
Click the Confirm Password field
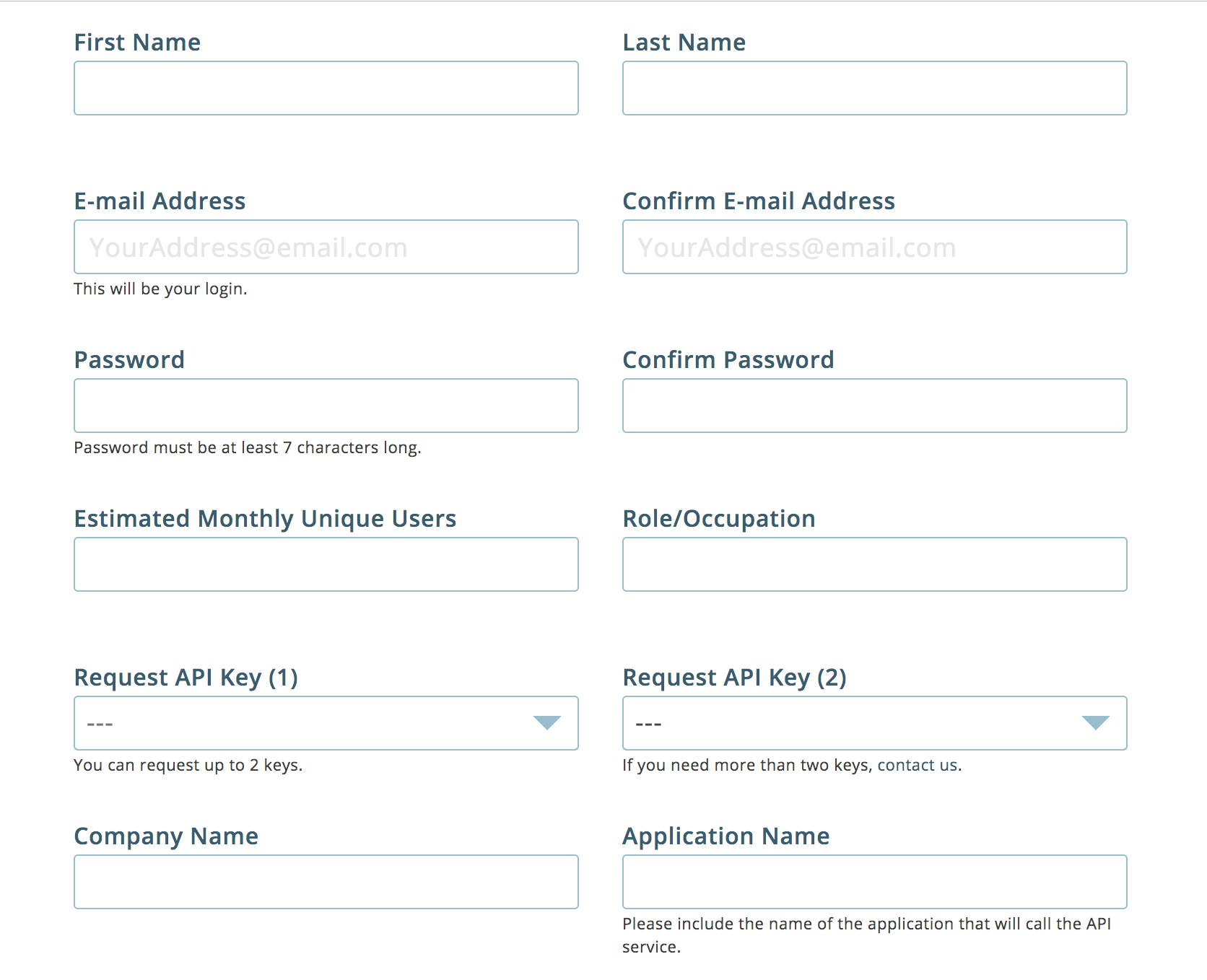[x=875, y=406]
